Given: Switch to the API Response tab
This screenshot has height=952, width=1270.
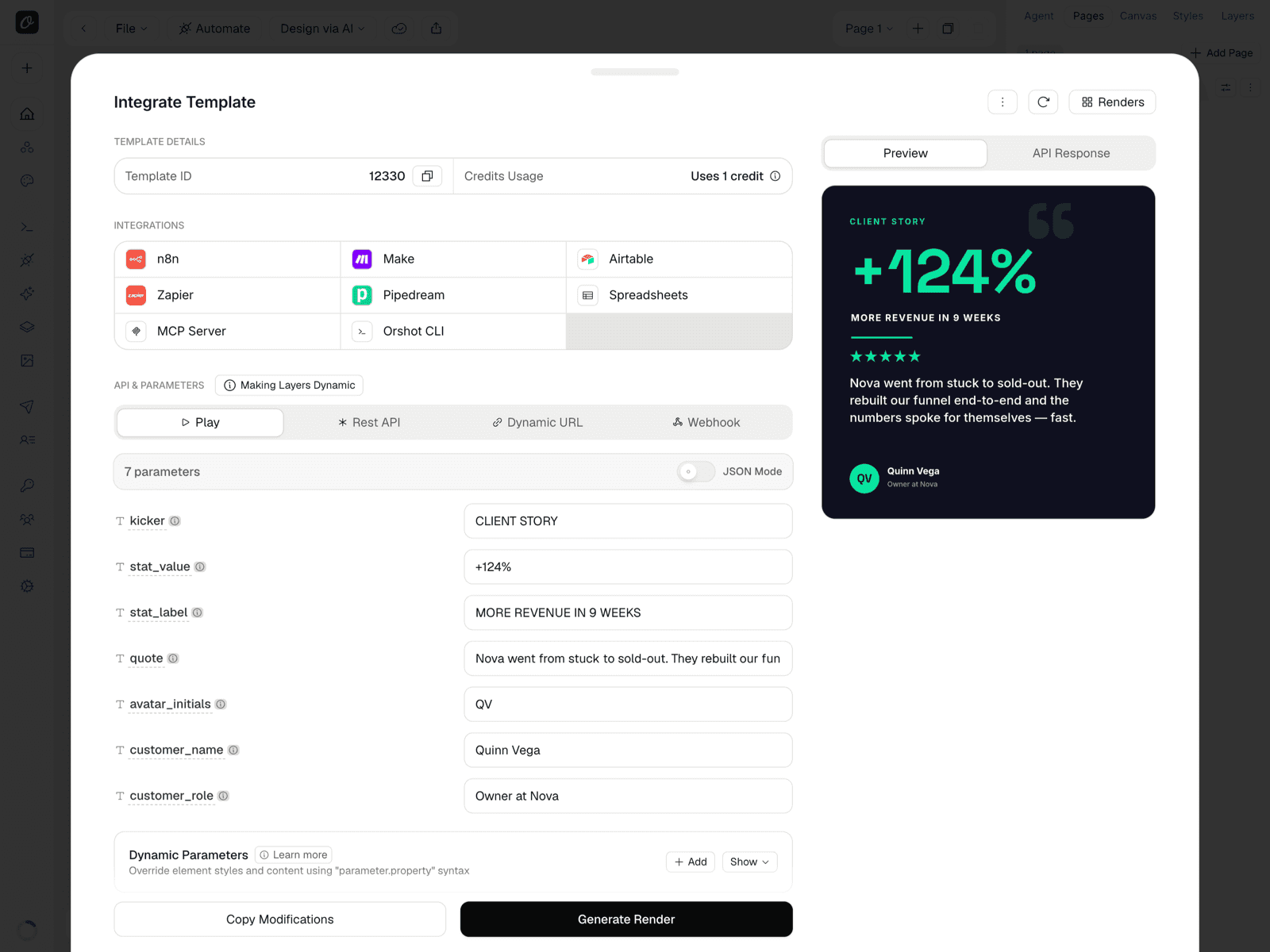Looking at the screenshot, I should (1071, 153).
